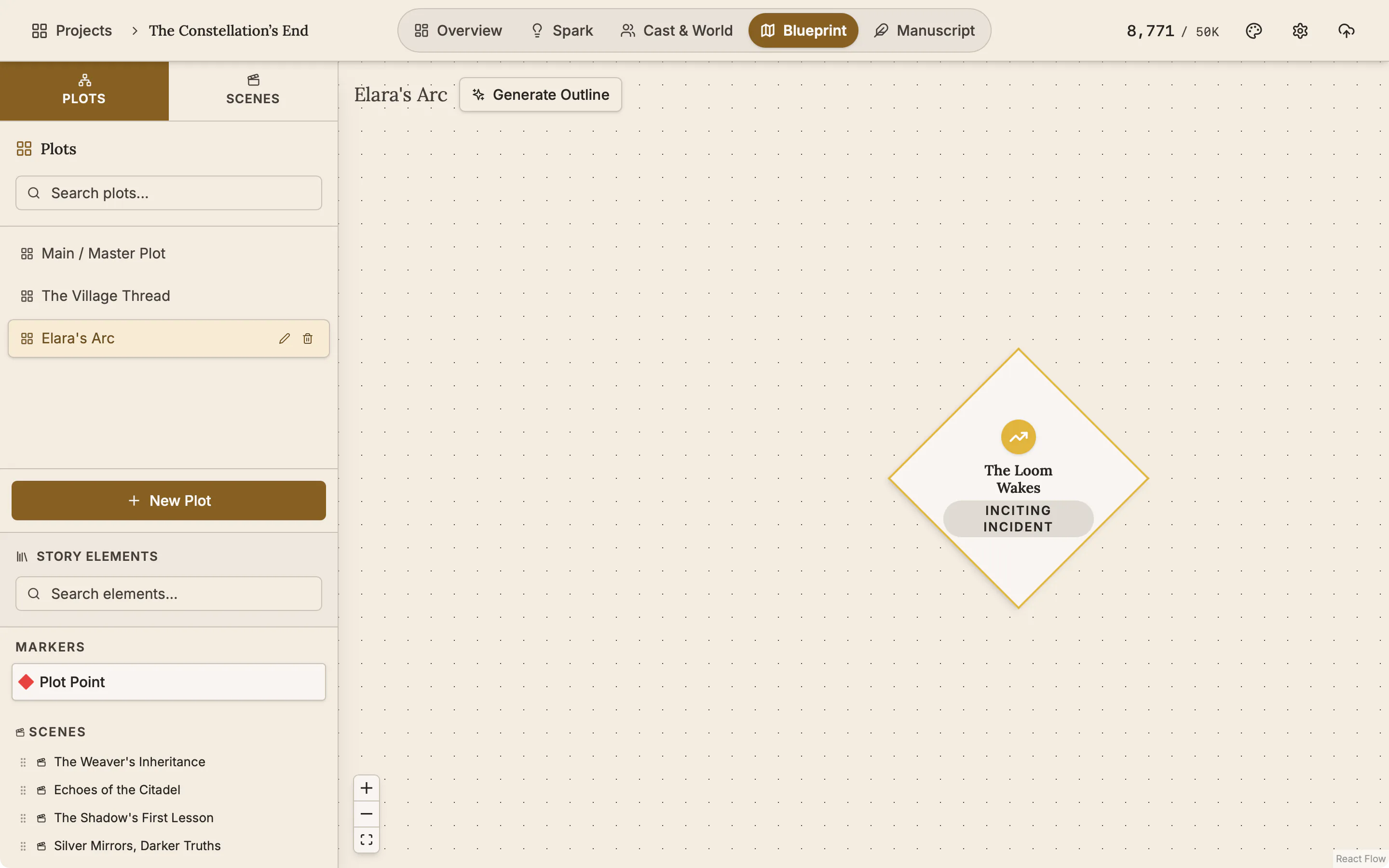Click the cloud upload icon
Viewport: 1389px width, 868px height.
point(1346,30)
